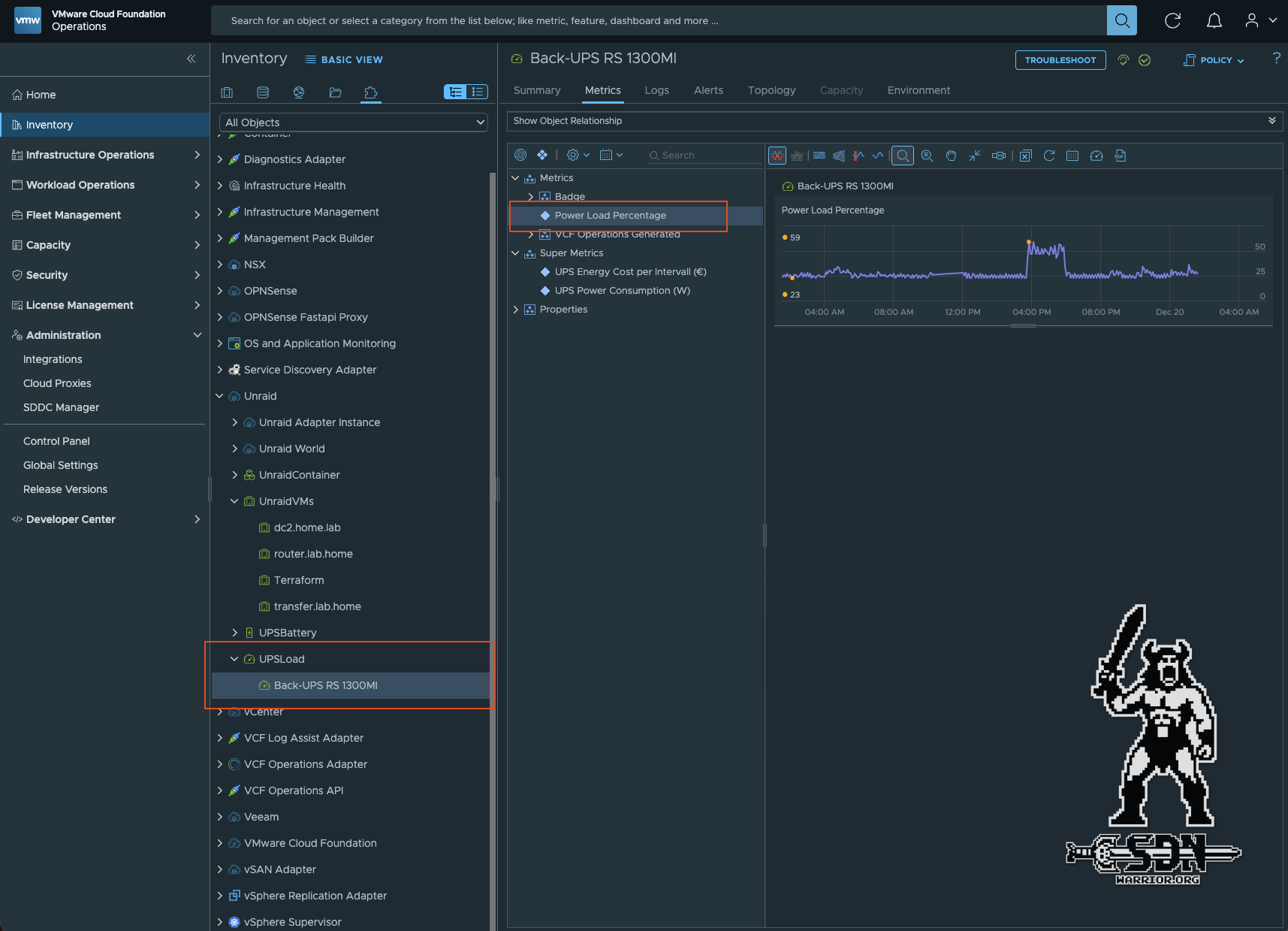Click the notifications bell icon
1288x931 pixels.
click(x=1214, y=21)
